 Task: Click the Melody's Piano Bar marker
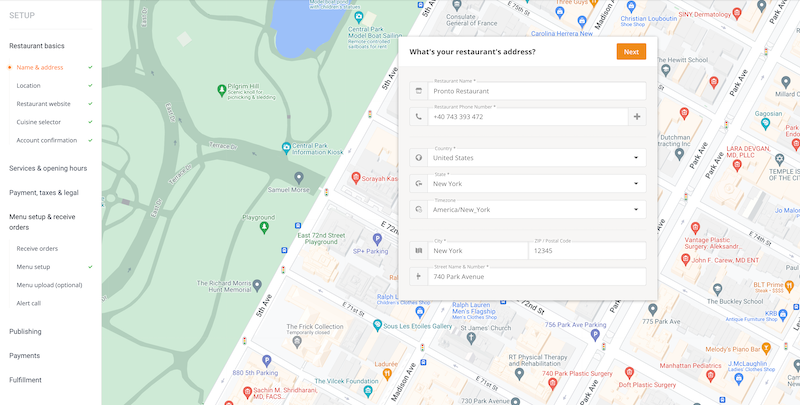point(766,348)
